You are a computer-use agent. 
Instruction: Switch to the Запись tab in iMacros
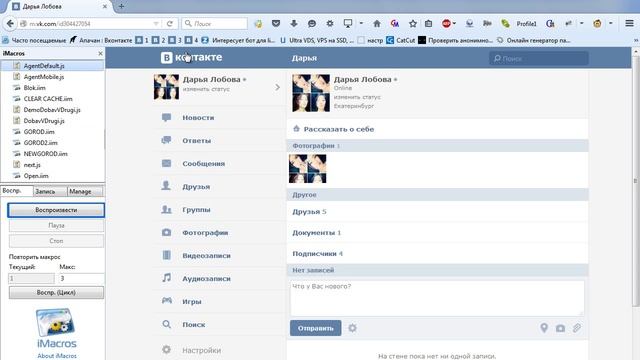tap(50, 191)
